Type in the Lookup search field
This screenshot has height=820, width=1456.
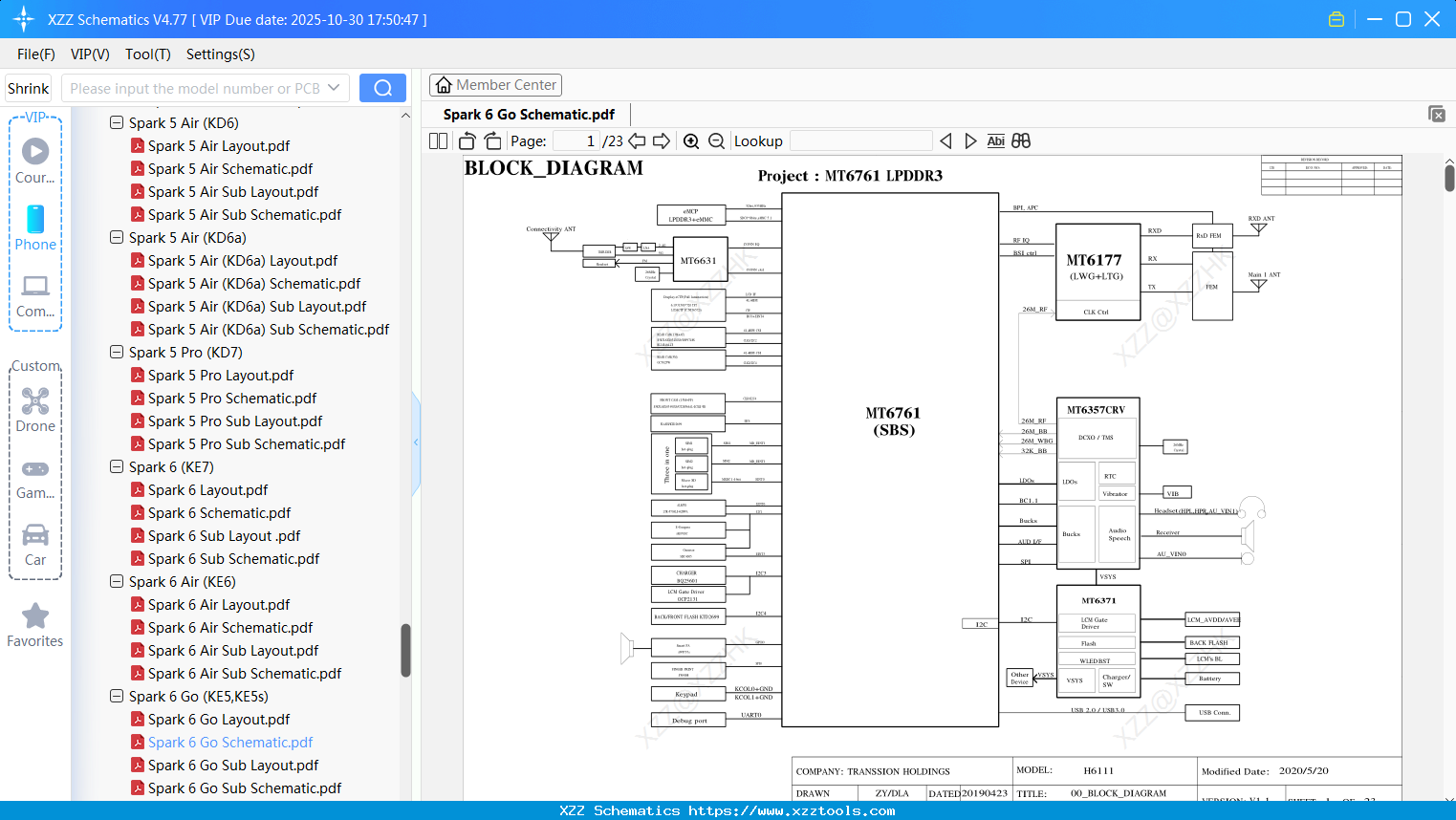[859, 140]
